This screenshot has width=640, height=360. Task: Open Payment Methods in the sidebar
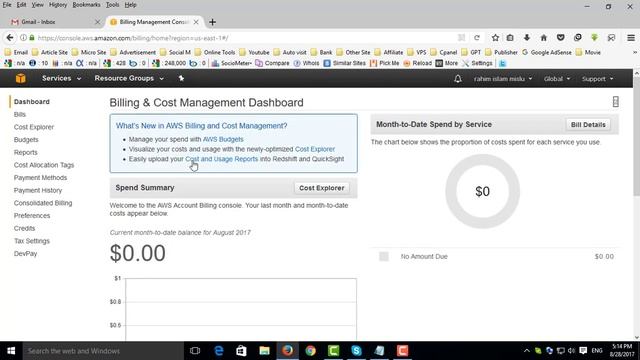coord(40,178)
